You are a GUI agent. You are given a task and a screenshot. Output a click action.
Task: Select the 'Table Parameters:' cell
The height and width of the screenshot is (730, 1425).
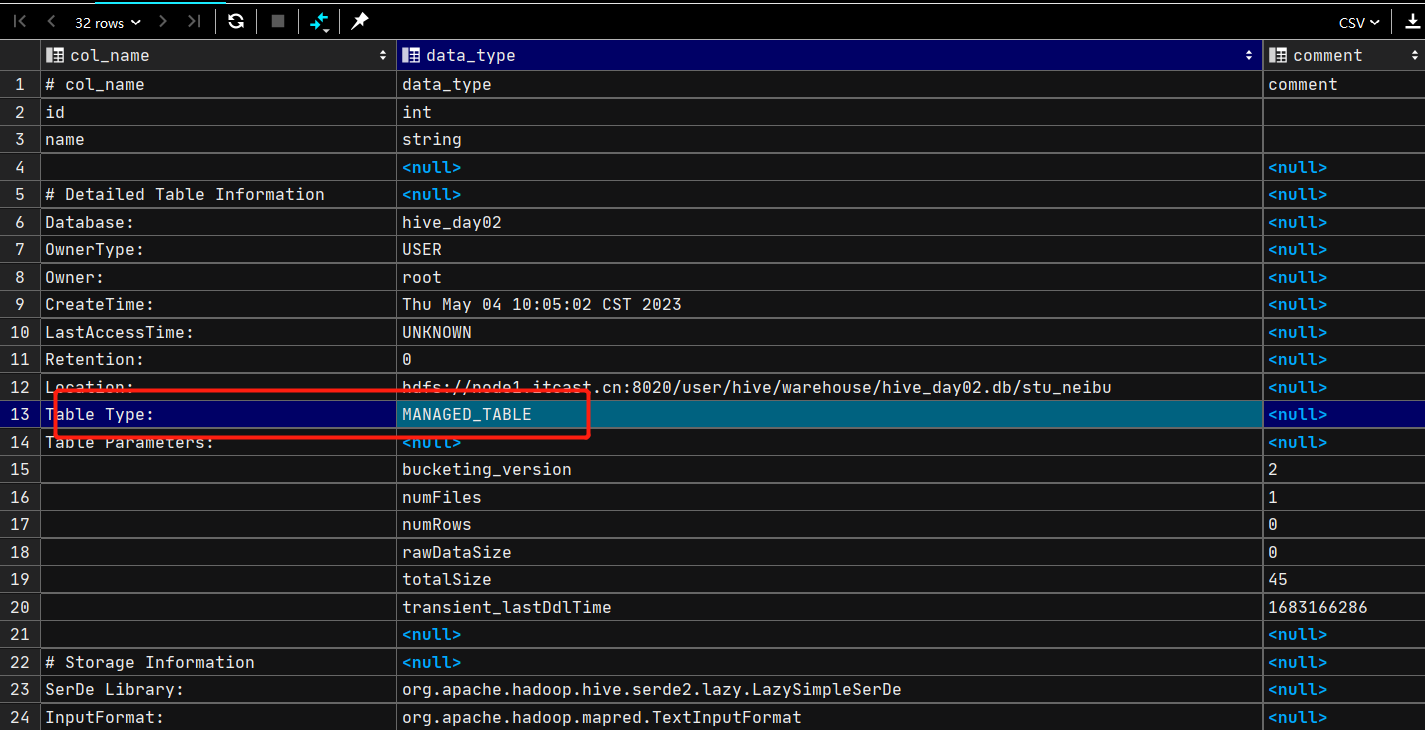click(x=218, y=442)
